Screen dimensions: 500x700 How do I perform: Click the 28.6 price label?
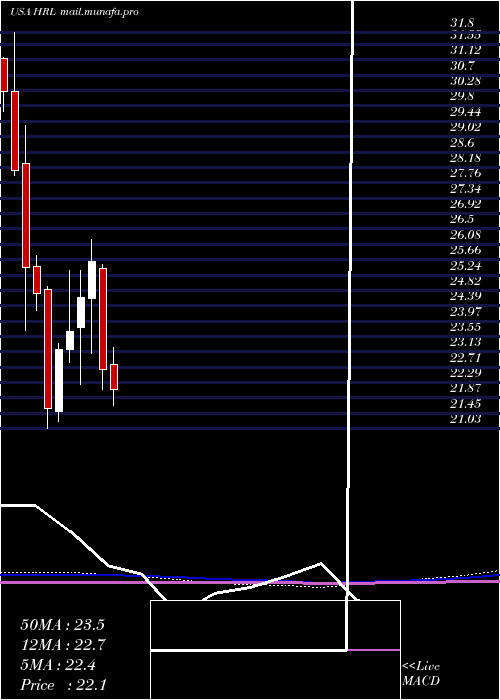(x=462, y=143)
